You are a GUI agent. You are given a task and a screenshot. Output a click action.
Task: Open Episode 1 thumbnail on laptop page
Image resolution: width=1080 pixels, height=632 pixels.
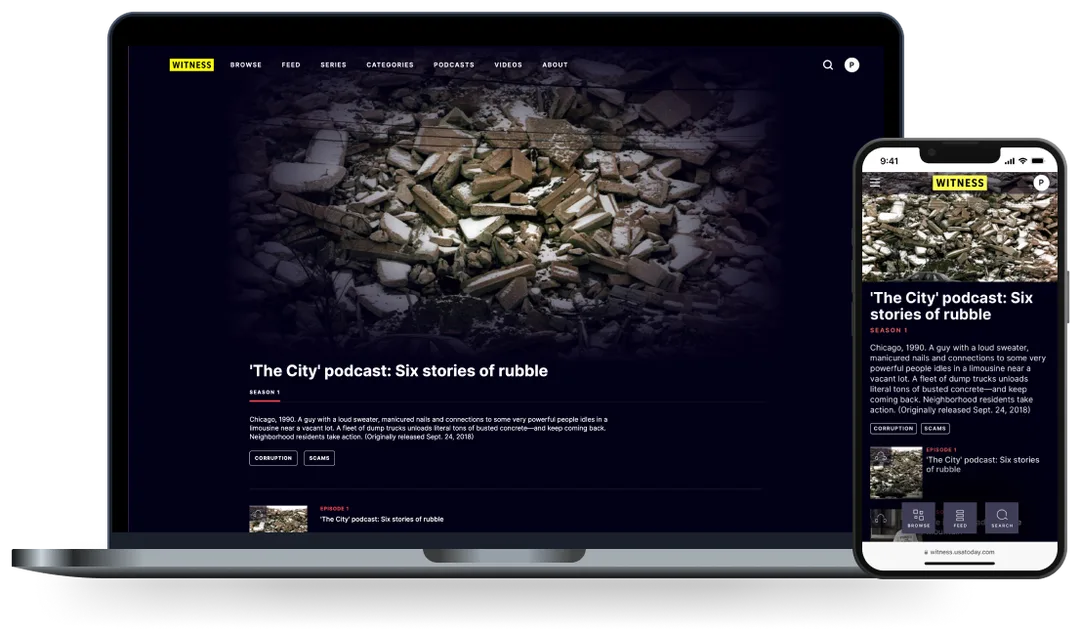click(x=278, y=519)
